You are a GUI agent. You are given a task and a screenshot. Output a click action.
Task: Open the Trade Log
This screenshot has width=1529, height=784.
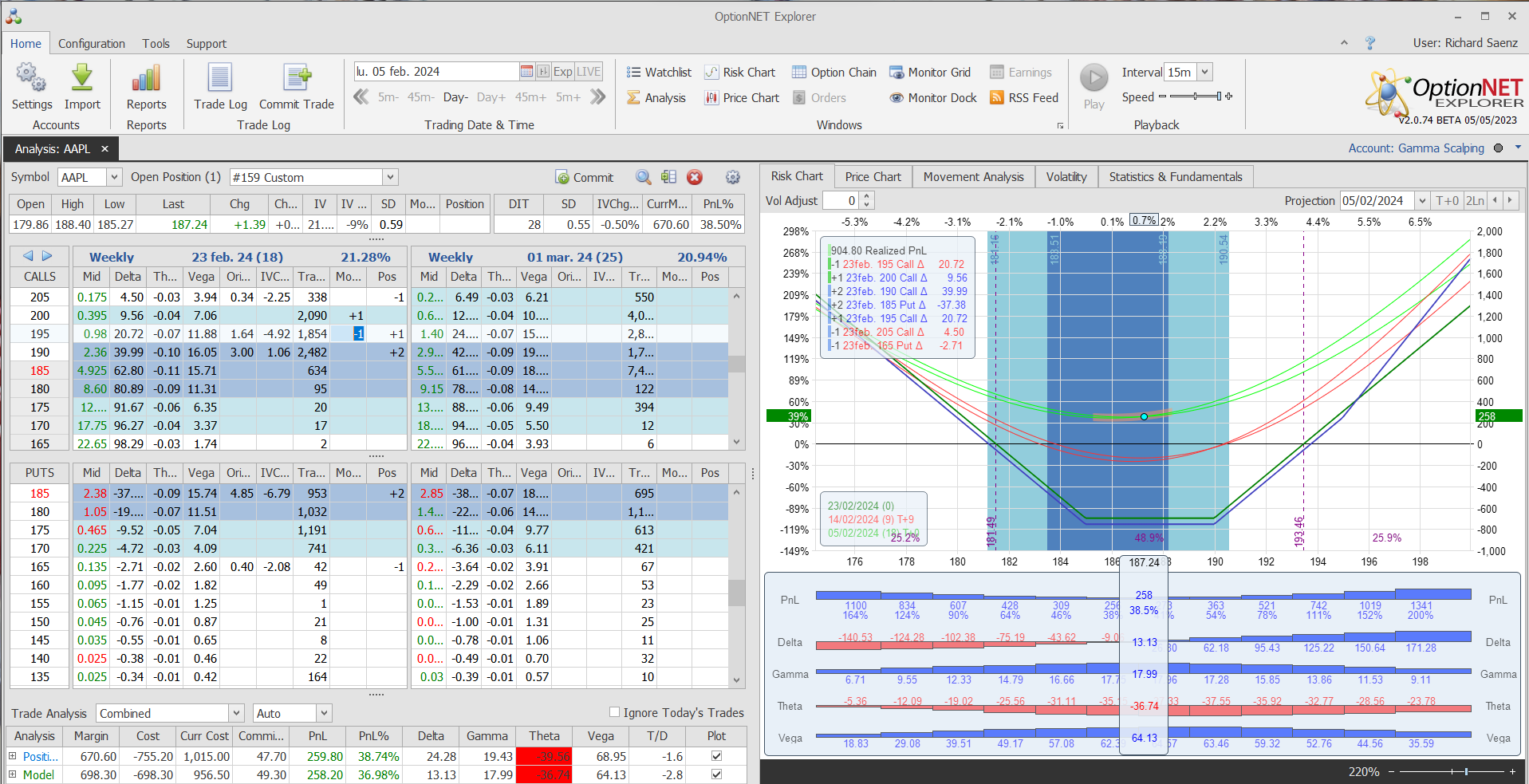[220, 86]
